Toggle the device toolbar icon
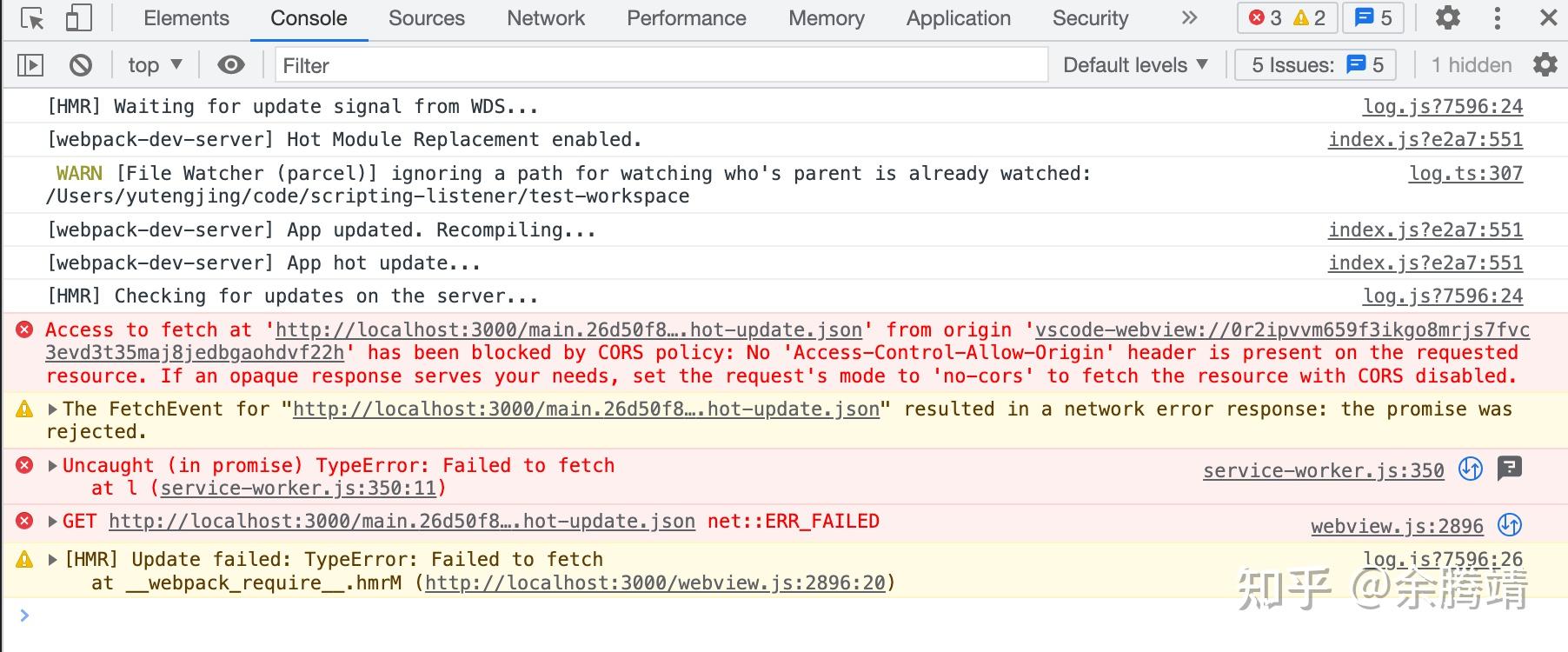Image resolution: width=1568 pixels, height=652 pixels. pos(79,18)
